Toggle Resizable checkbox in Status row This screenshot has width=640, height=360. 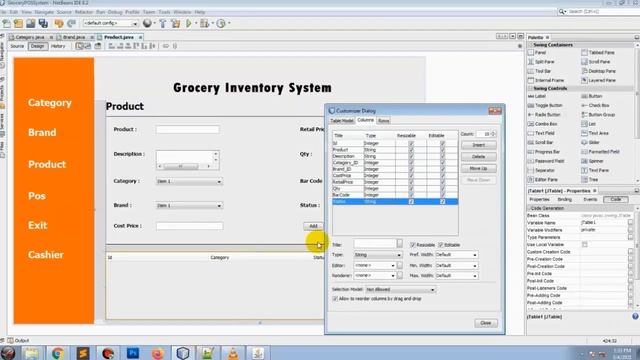pyautogui.click(x=411, y=202)
